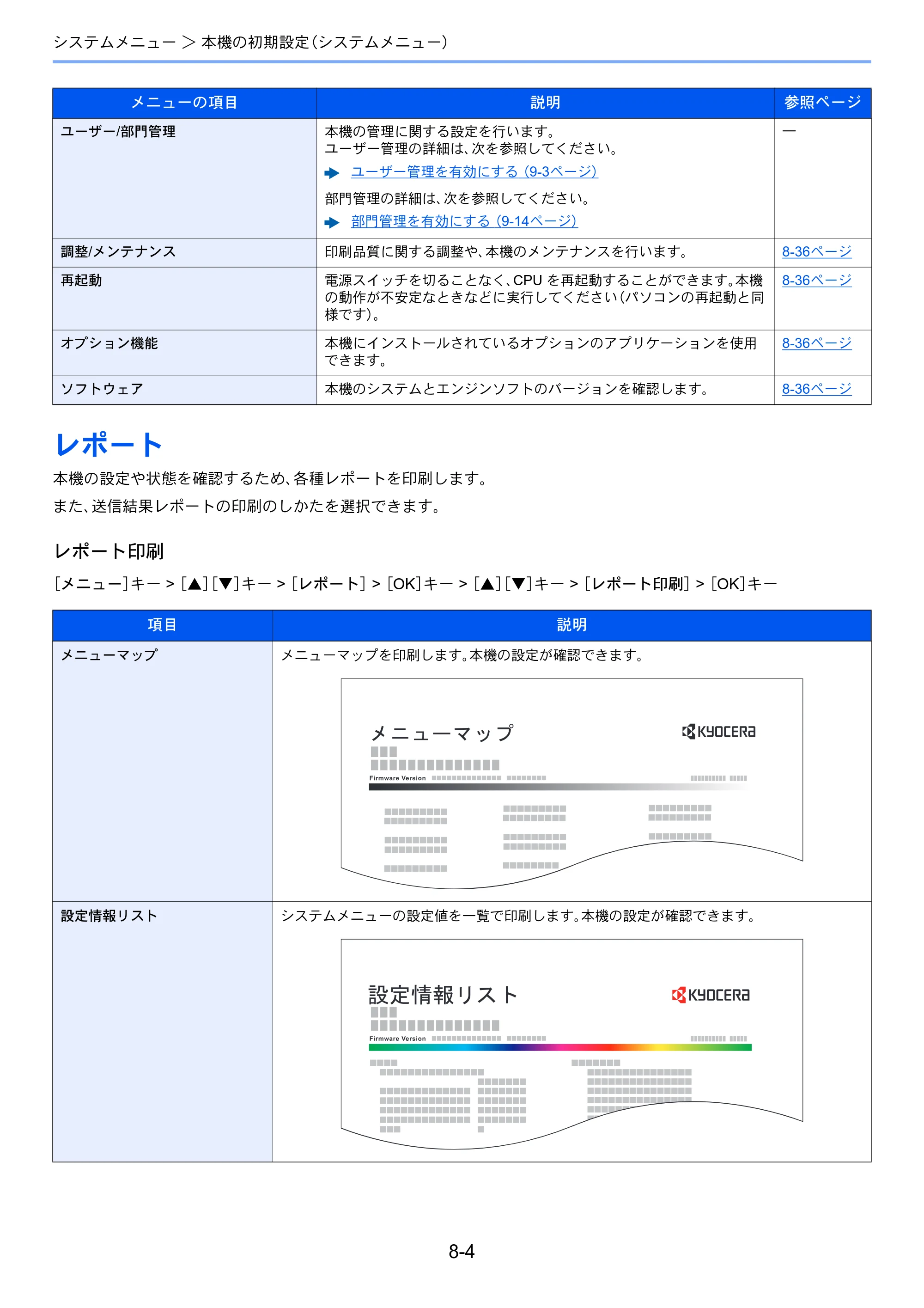Open the 部門管理を有効にする (9-14ページ) link
Viewport: 924px width, 1308px height.
(x=464, y=221)
